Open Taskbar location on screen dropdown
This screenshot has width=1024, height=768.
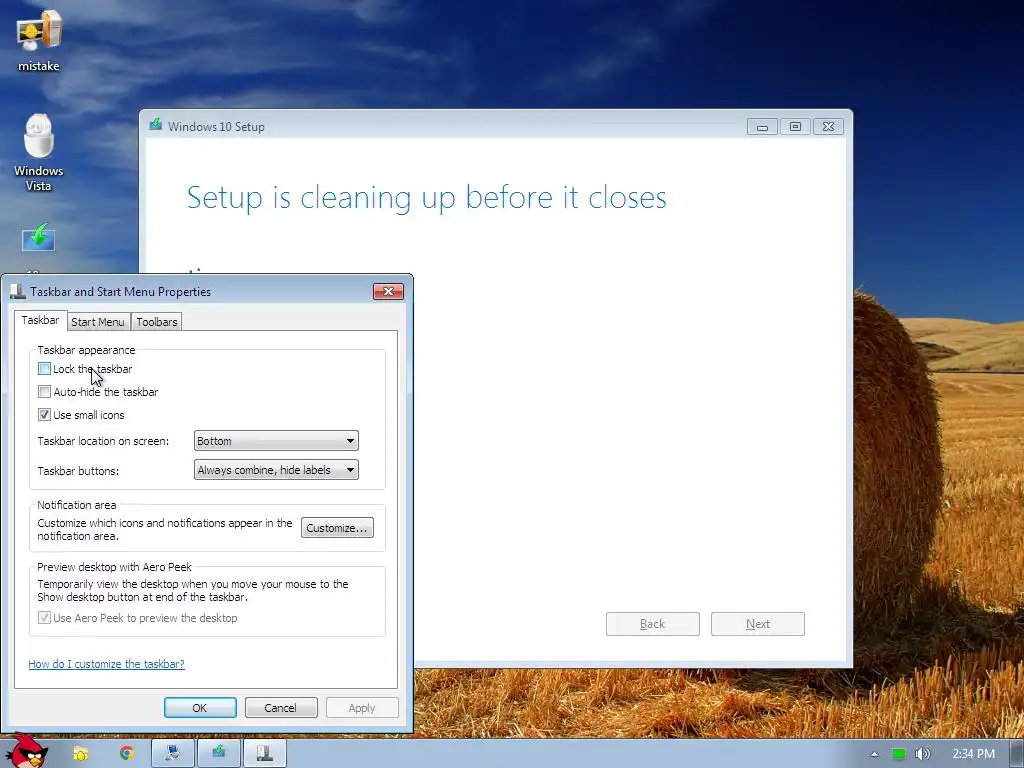276,441
